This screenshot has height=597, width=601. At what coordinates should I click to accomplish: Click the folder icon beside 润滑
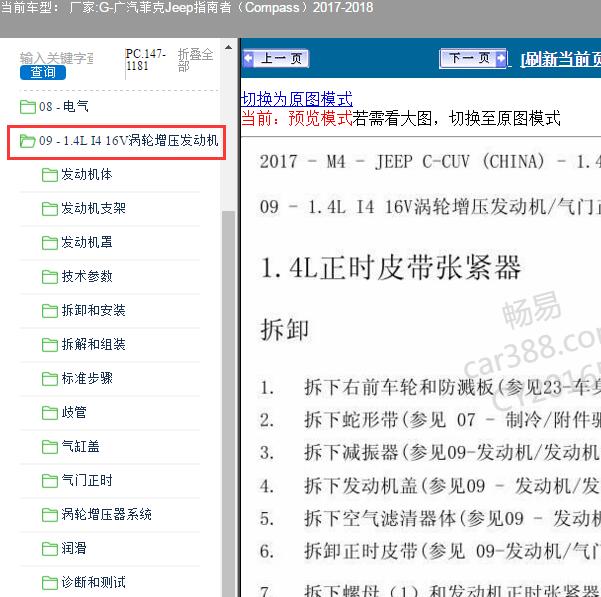tap(50, 548)
